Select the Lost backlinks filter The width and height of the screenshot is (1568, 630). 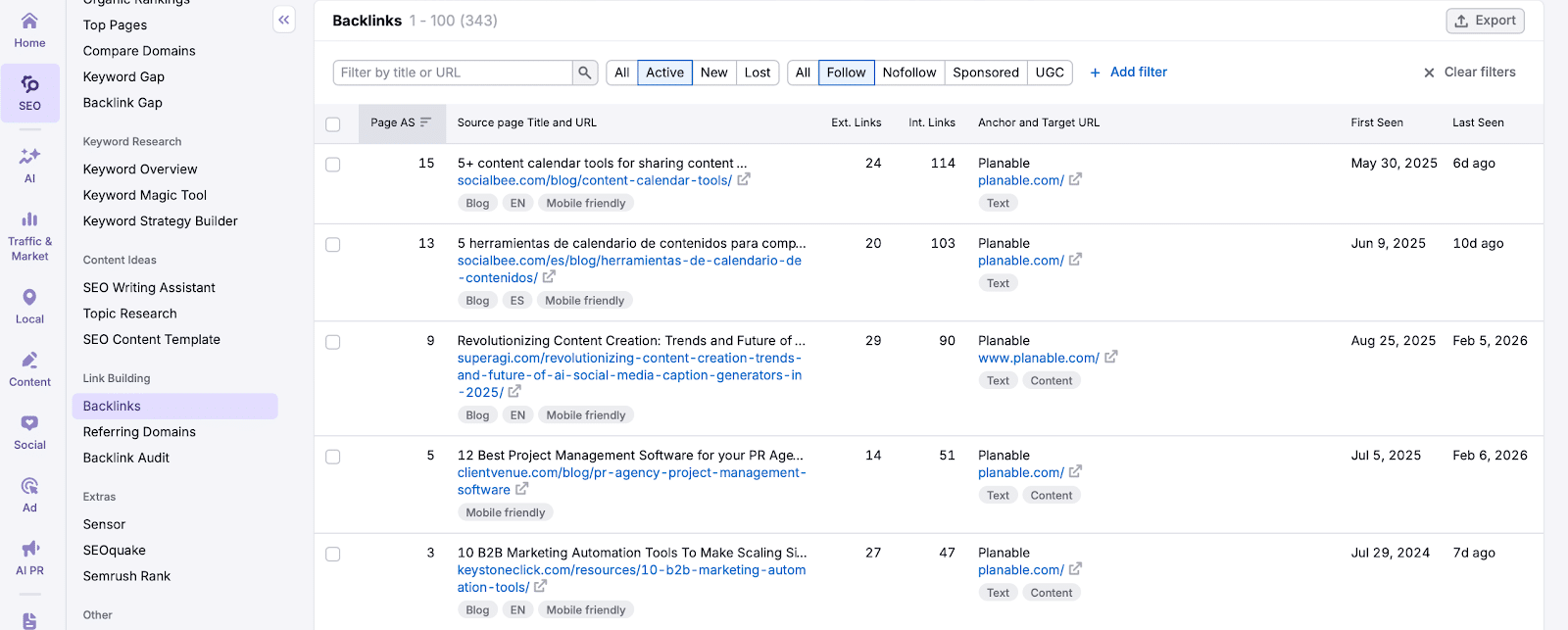coord(757,73)
